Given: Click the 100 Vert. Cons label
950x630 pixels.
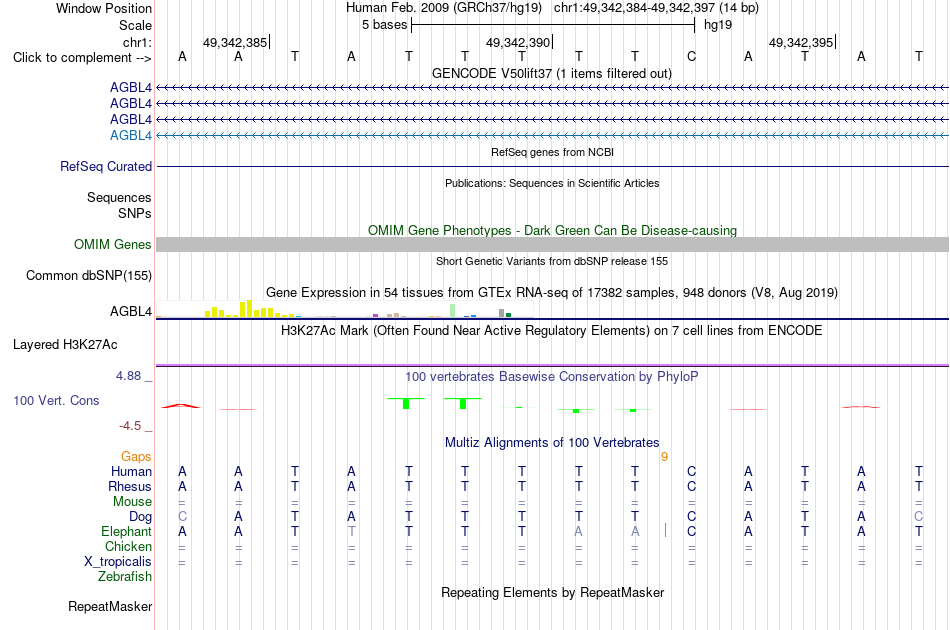Looking at the screenshot, I should (56, 400).
